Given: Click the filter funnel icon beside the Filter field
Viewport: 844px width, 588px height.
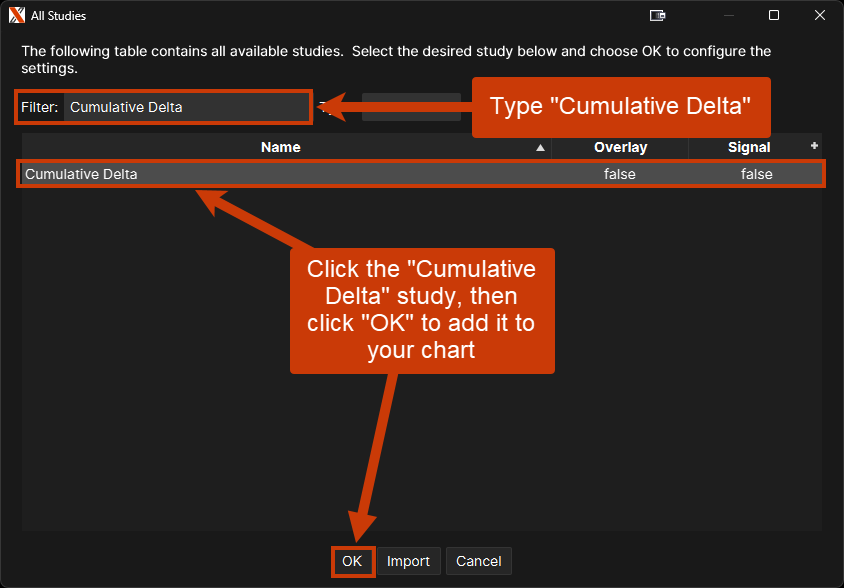Looking at the screenshot, I should (323, 107).
